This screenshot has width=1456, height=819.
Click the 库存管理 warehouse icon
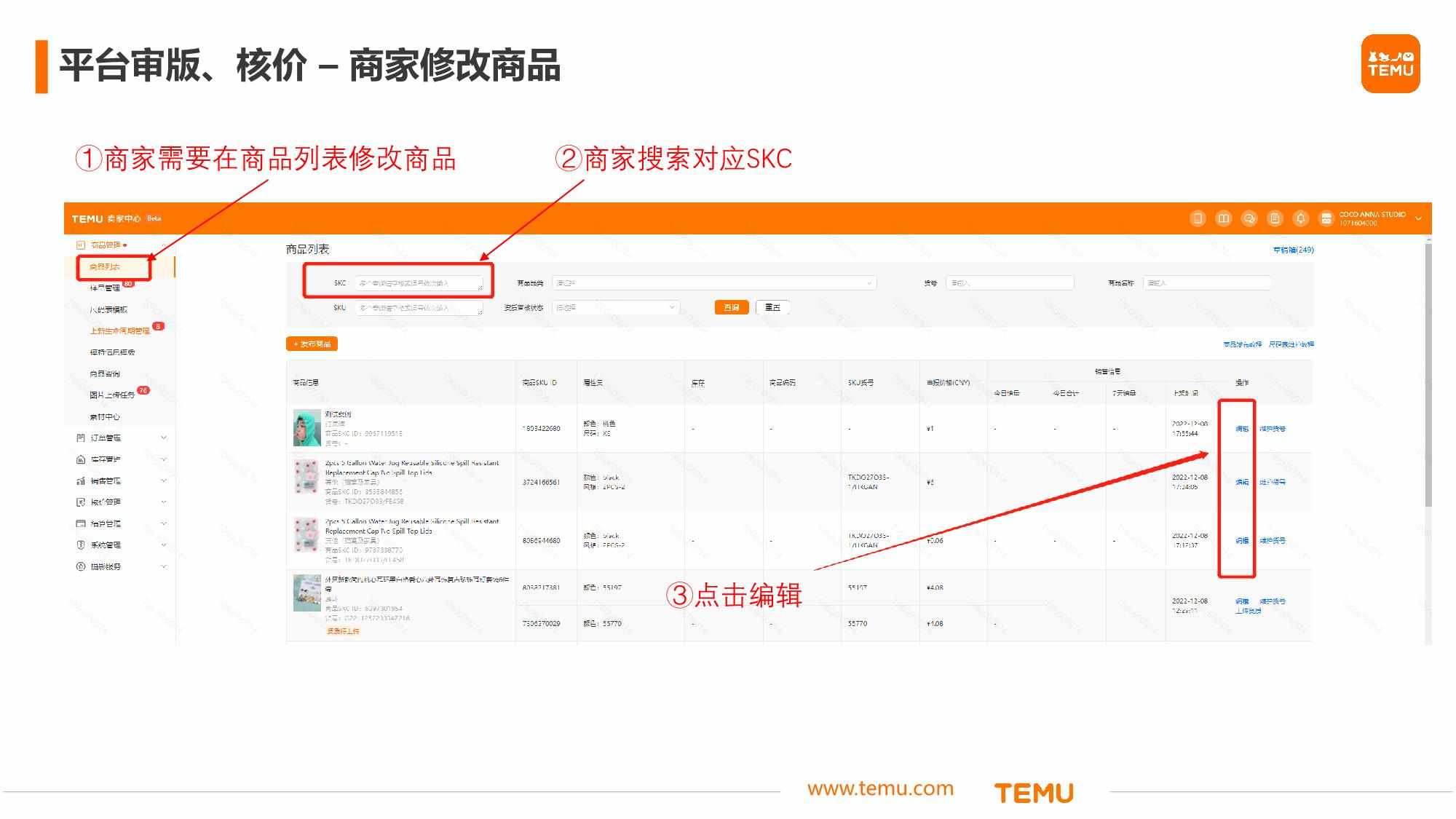coord(81,459)
